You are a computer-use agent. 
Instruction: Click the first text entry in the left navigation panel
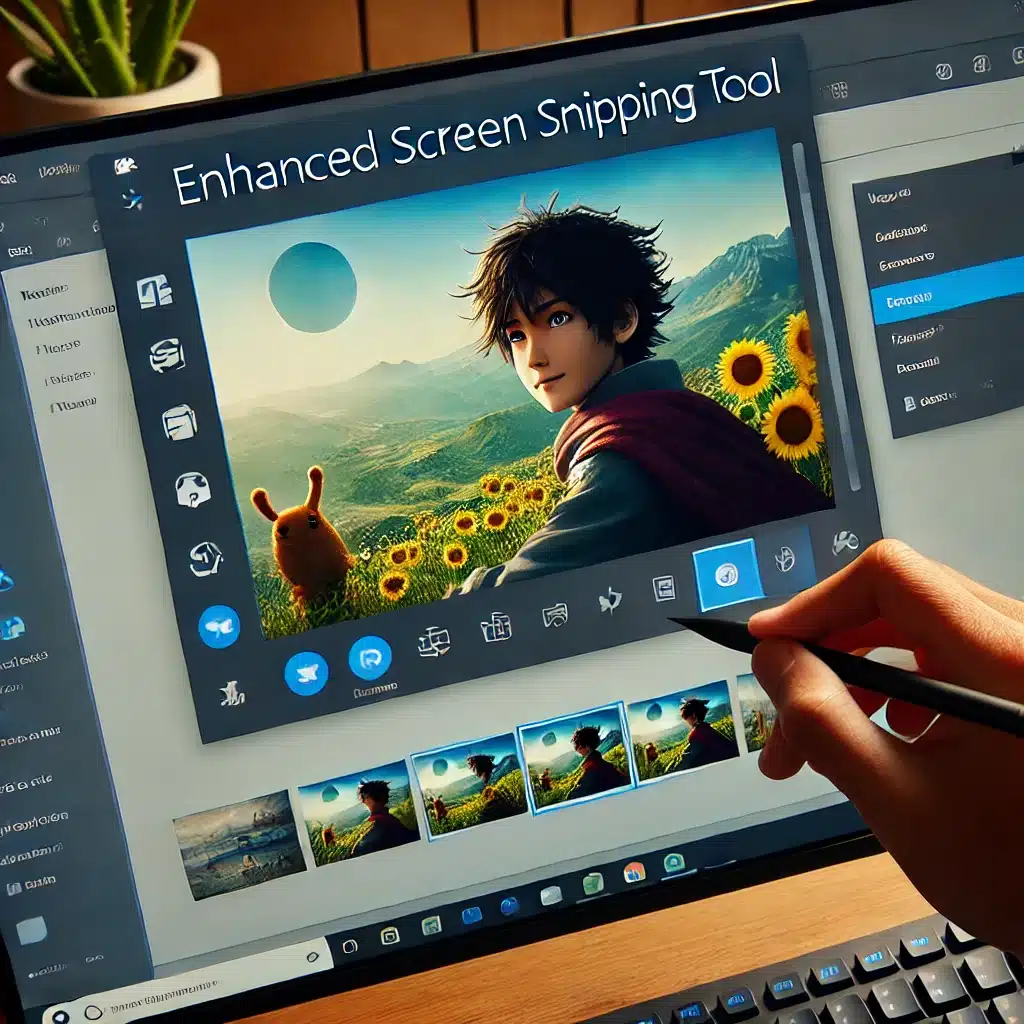[44, 293]
